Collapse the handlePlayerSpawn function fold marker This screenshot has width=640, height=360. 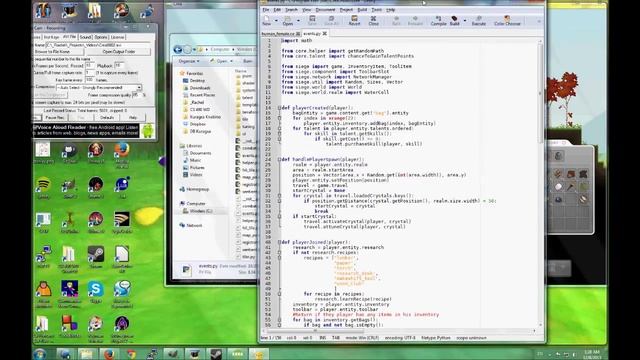pyautogui.click(x=279, y=159)
